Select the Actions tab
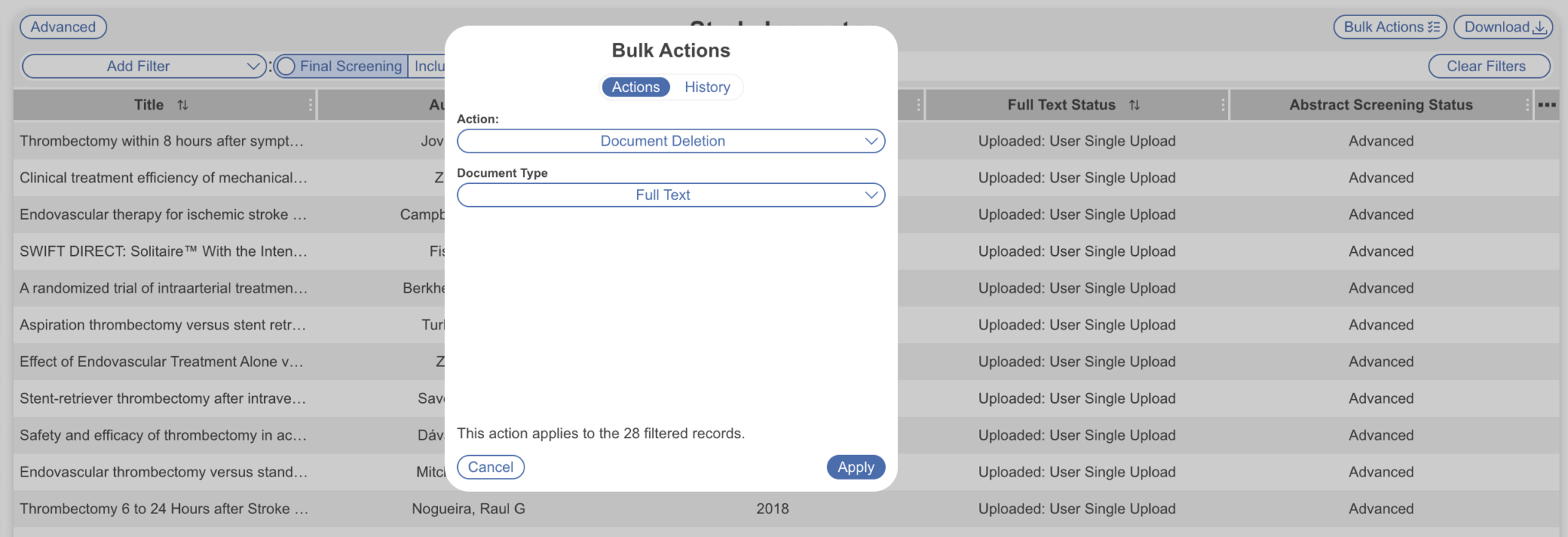Screen dimensions: 1568x537 pos(635,87)
